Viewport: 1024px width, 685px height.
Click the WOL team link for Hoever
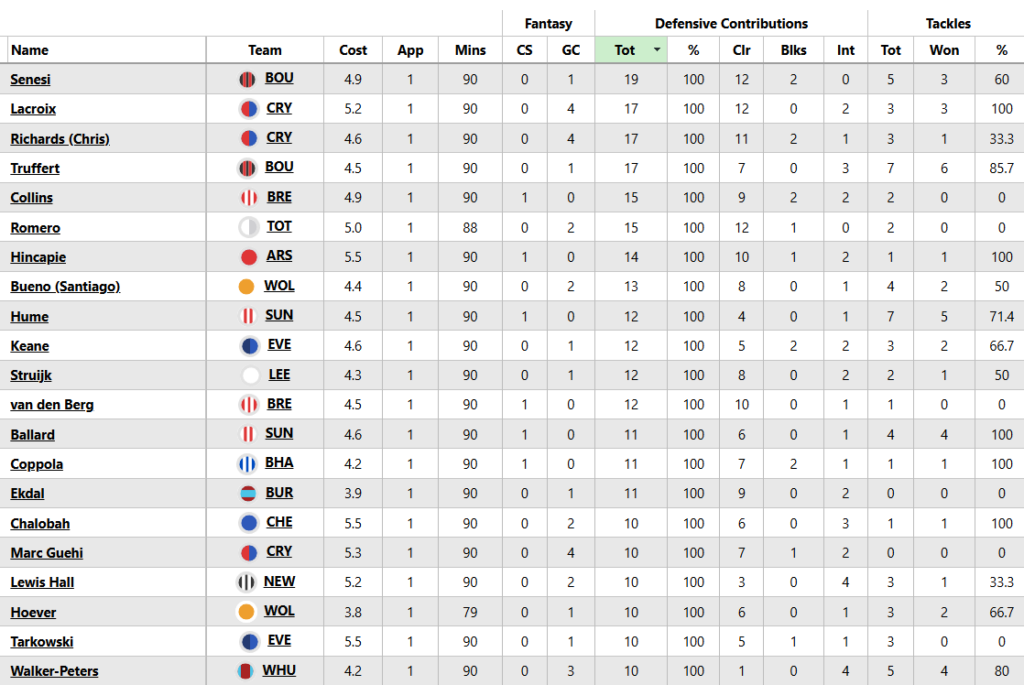click(279, 611)
